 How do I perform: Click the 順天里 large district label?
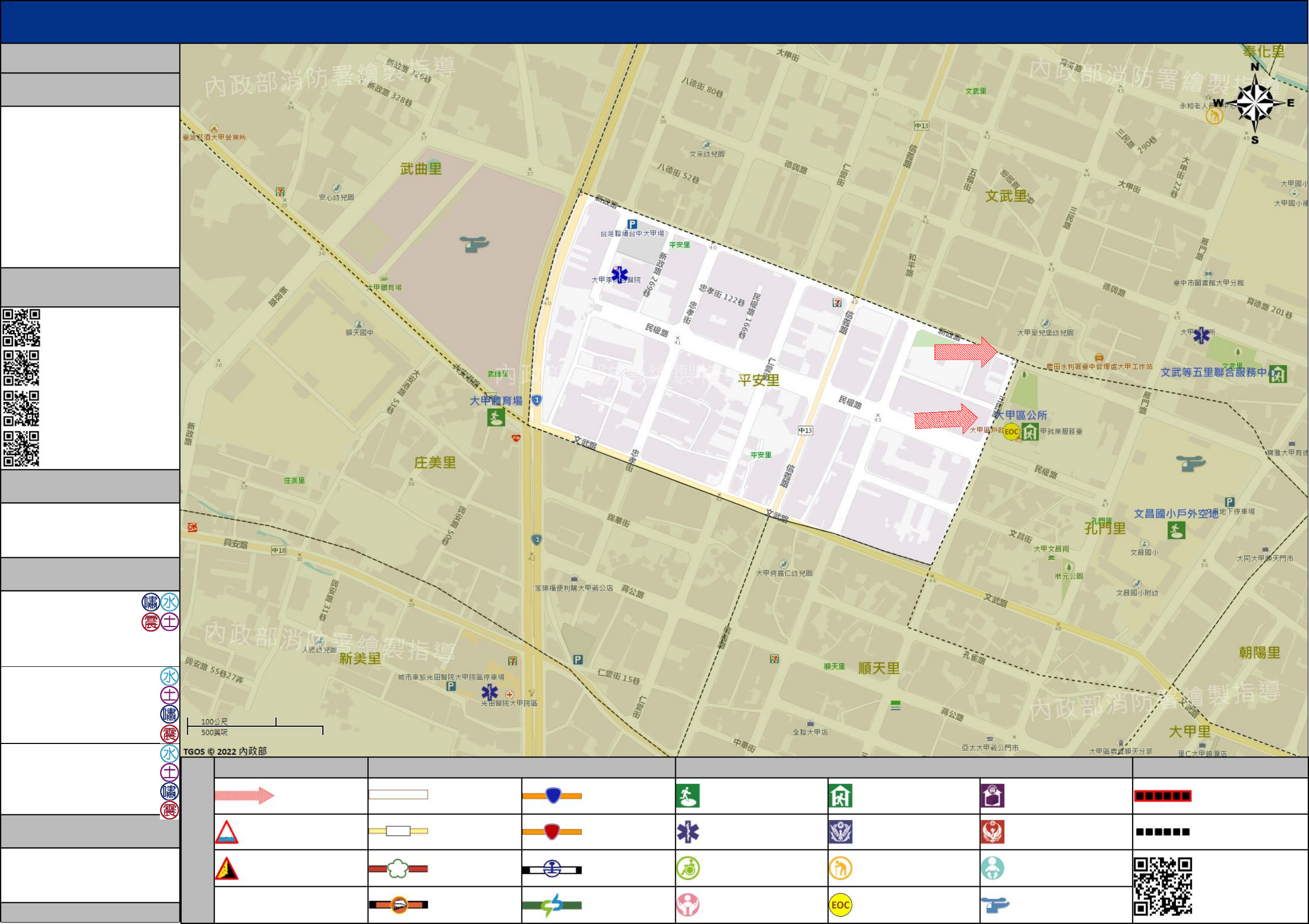pos(879,668)
